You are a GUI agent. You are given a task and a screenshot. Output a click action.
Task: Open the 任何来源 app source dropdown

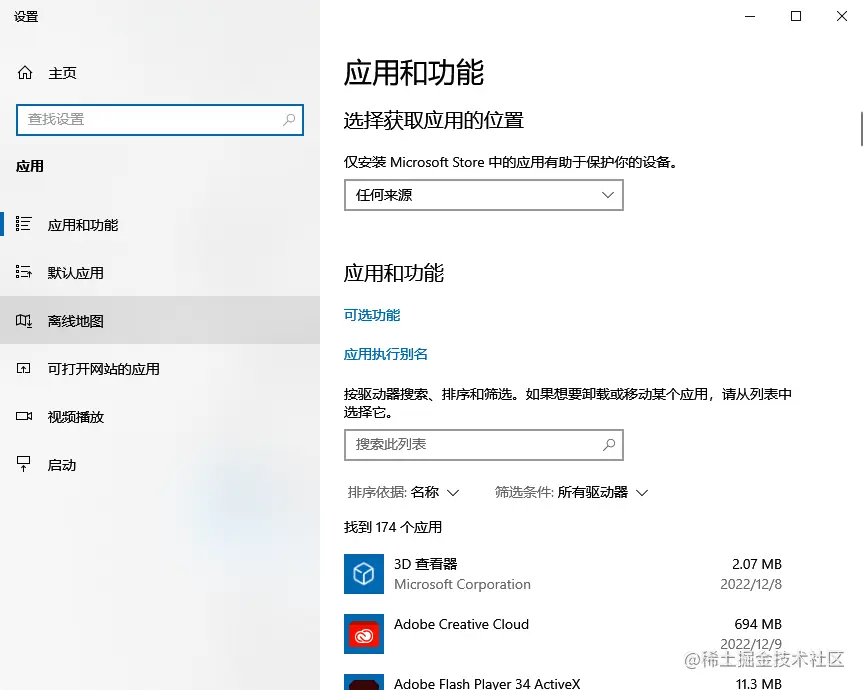tap(484, 195)
